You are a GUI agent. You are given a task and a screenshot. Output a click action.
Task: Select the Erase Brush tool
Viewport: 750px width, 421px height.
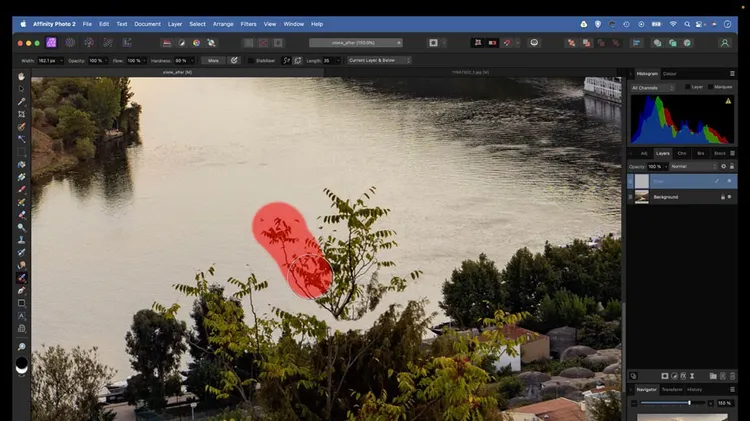(22, 215)
